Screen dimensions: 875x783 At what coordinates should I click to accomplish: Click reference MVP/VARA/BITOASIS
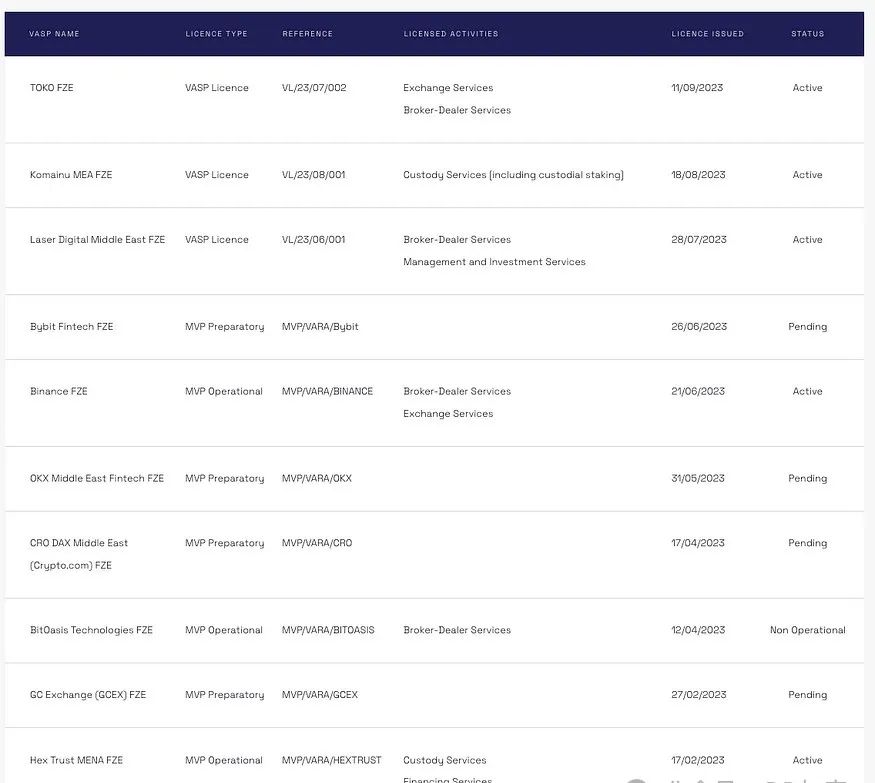(x=328, y=630)
